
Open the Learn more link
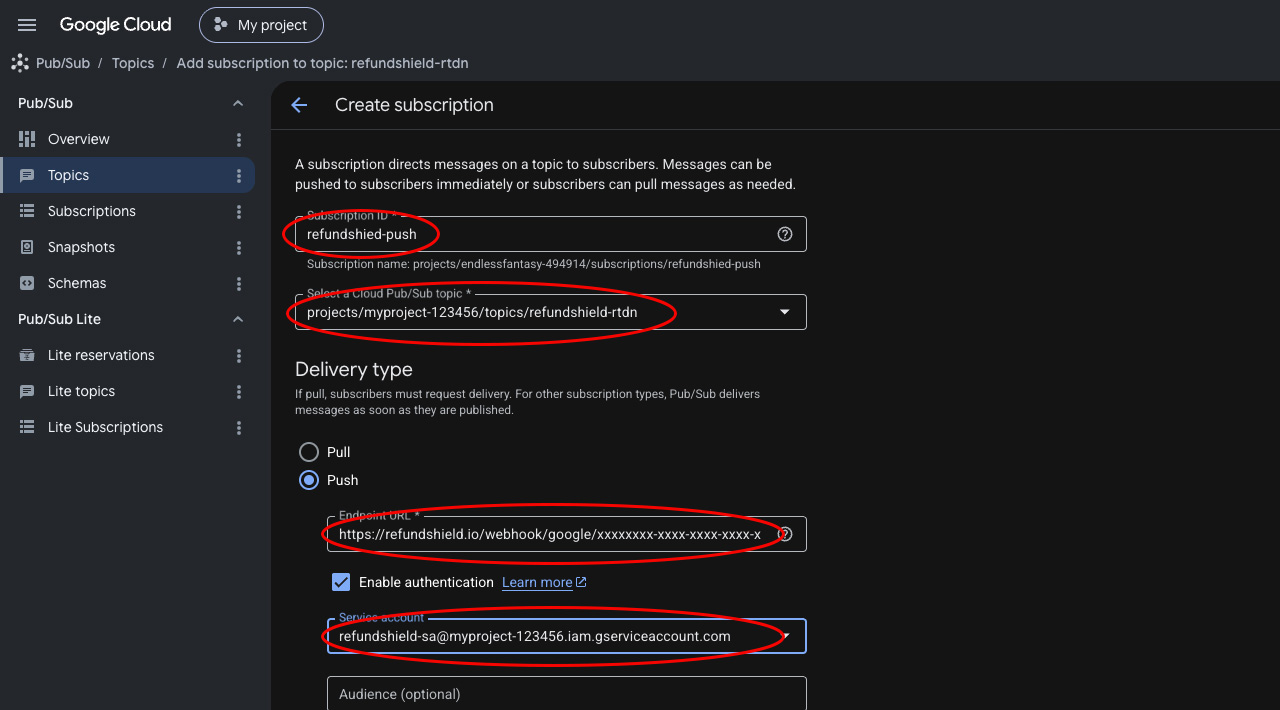544,582
